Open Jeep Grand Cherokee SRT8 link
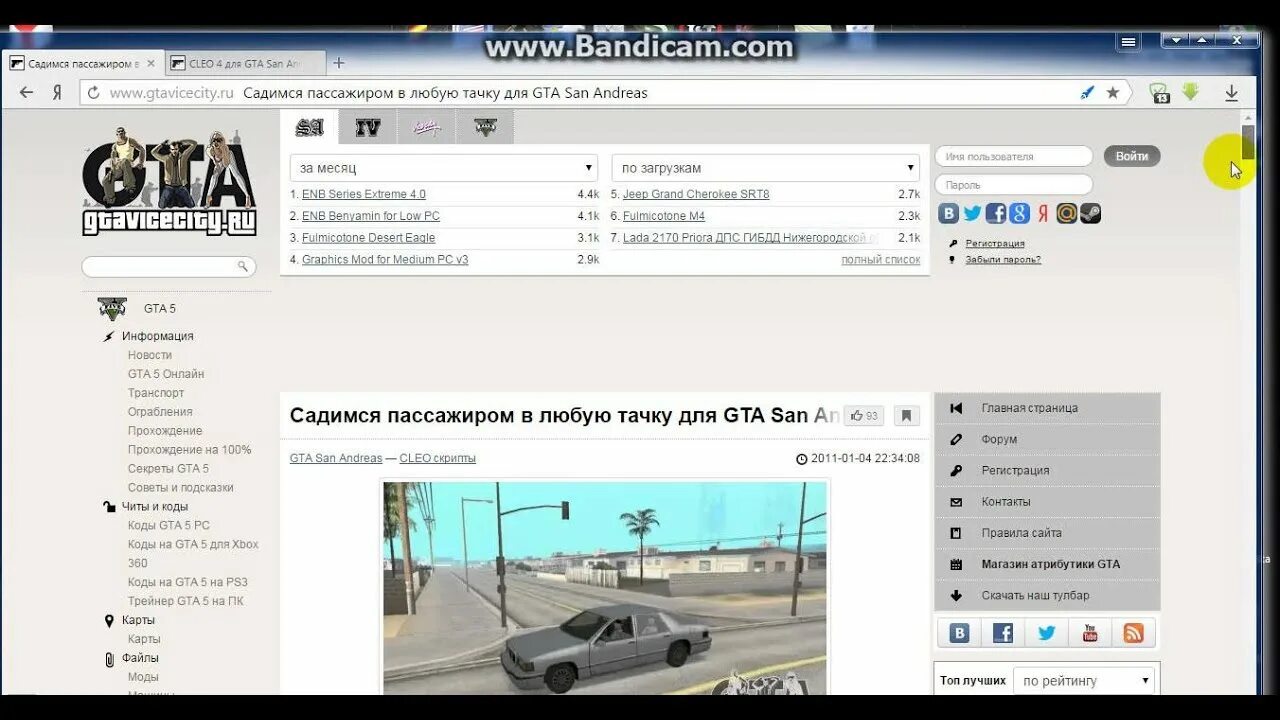Screen dimensions: 1280x720 tap(696, 194)
